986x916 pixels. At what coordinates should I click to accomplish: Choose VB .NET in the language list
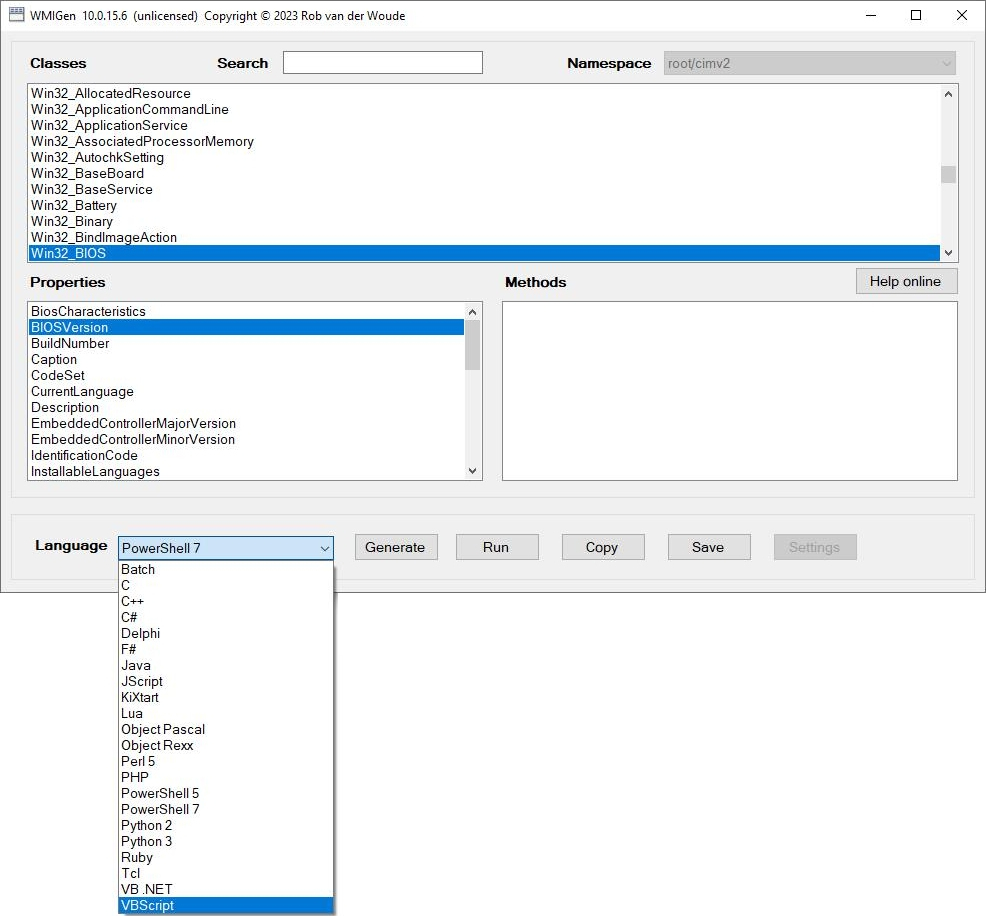(x=226, y=889)
